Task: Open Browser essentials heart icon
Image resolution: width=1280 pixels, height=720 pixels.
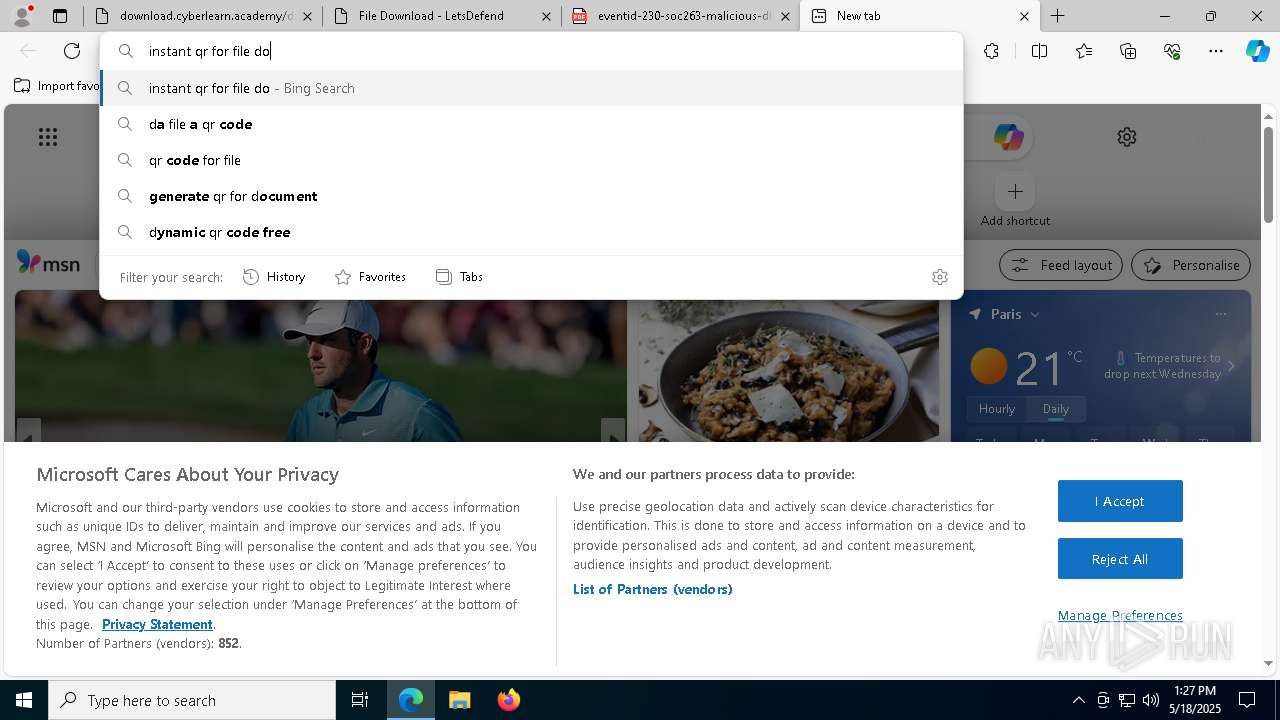Action: pyautogui.click(x=1172, y=51)
